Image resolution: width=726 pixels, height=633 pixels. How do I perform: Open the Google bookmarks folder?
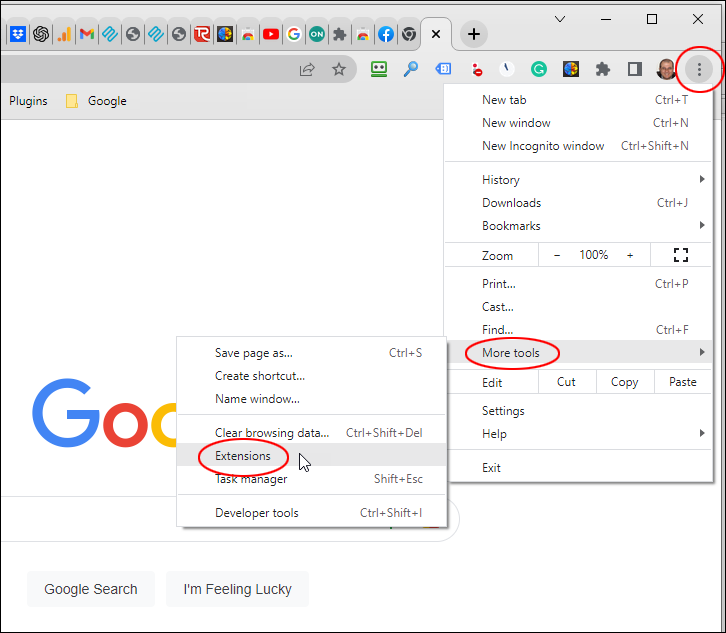point(96,101)
